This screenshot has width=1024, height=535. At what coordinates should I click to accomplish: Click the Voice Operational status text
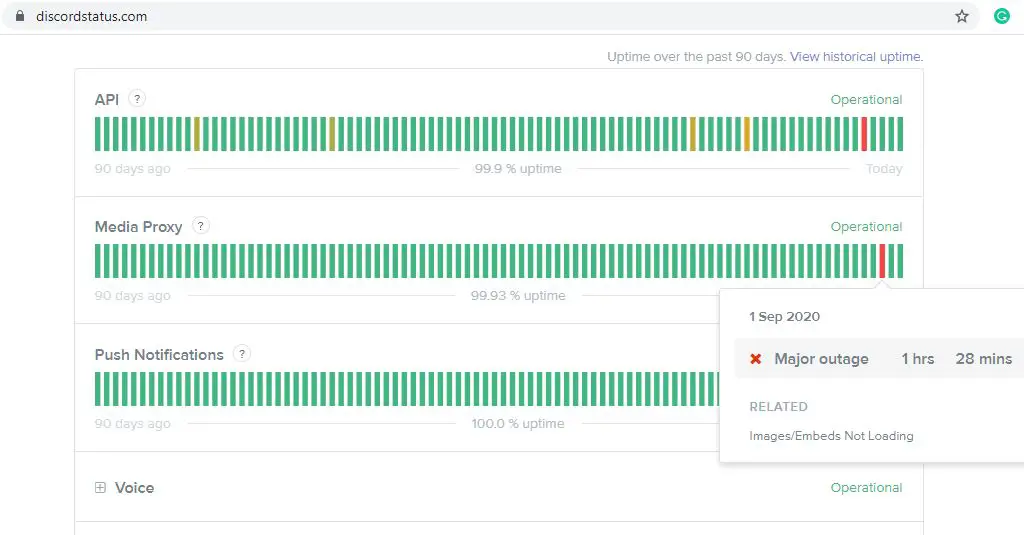click(x=866, y=487)
